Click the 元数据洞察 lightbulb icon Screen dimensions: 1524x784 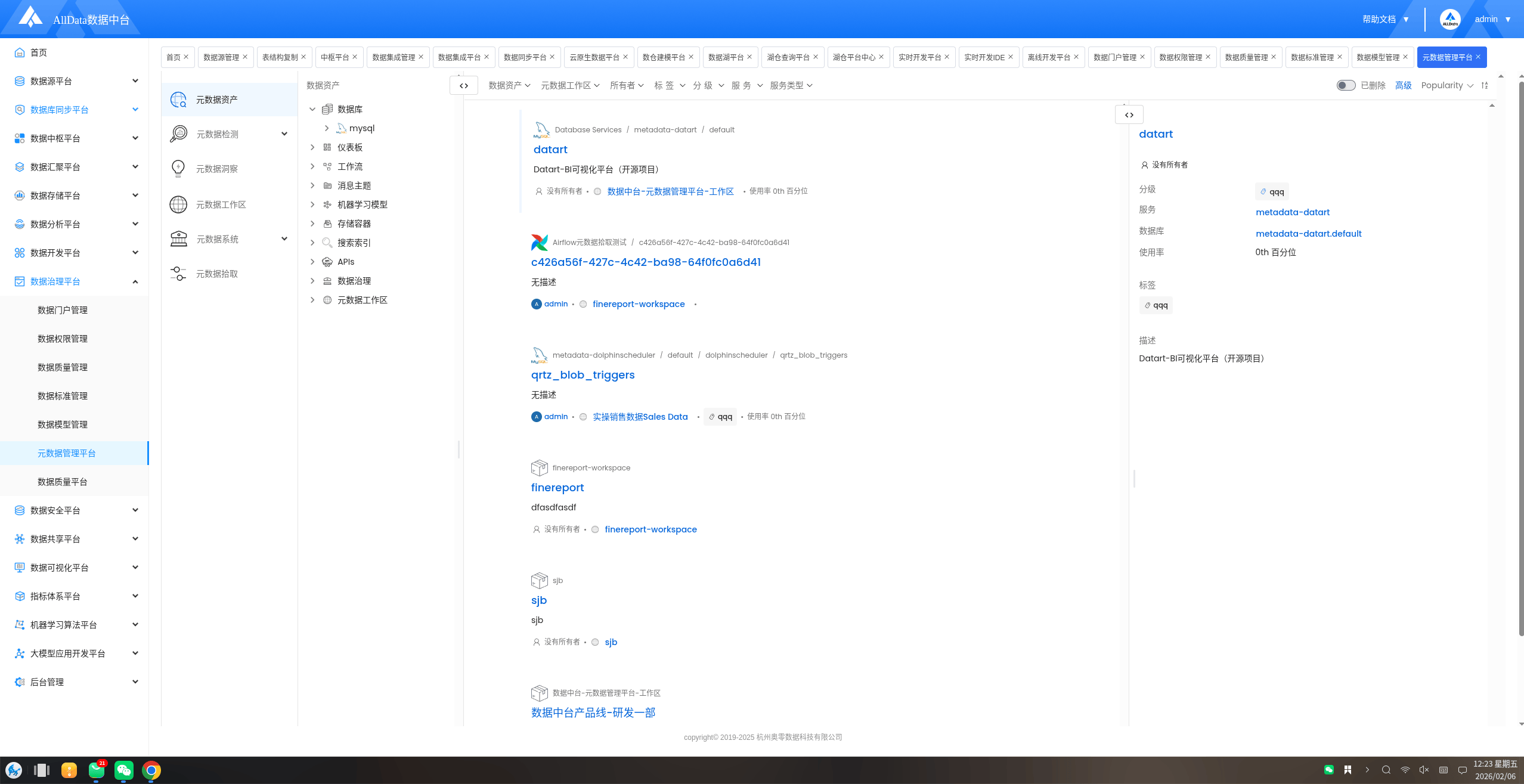(178, 169)
